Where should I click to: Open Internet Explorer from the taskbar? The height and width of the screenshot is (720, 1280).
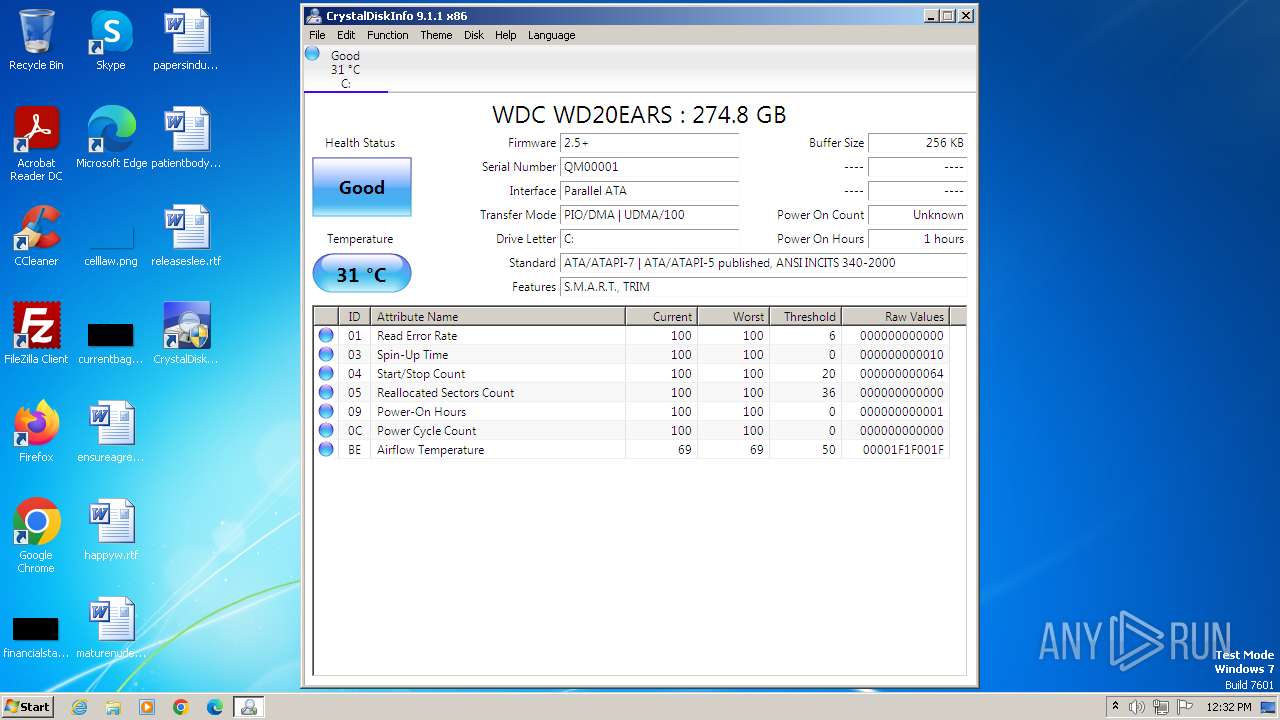point(79,707)
